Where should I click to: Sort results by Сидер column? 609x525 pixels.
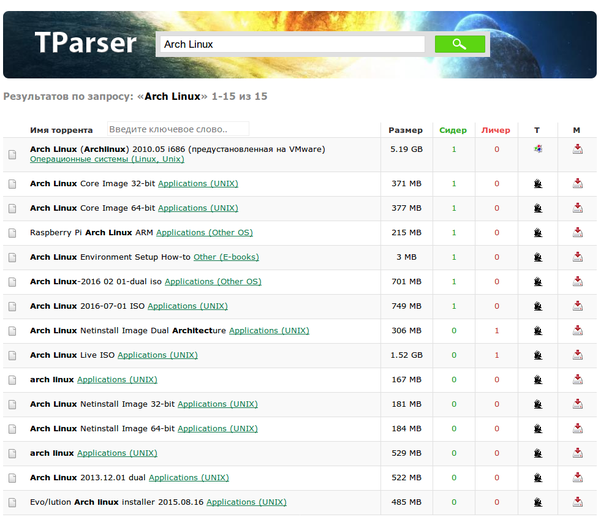[x=453, y=130]
